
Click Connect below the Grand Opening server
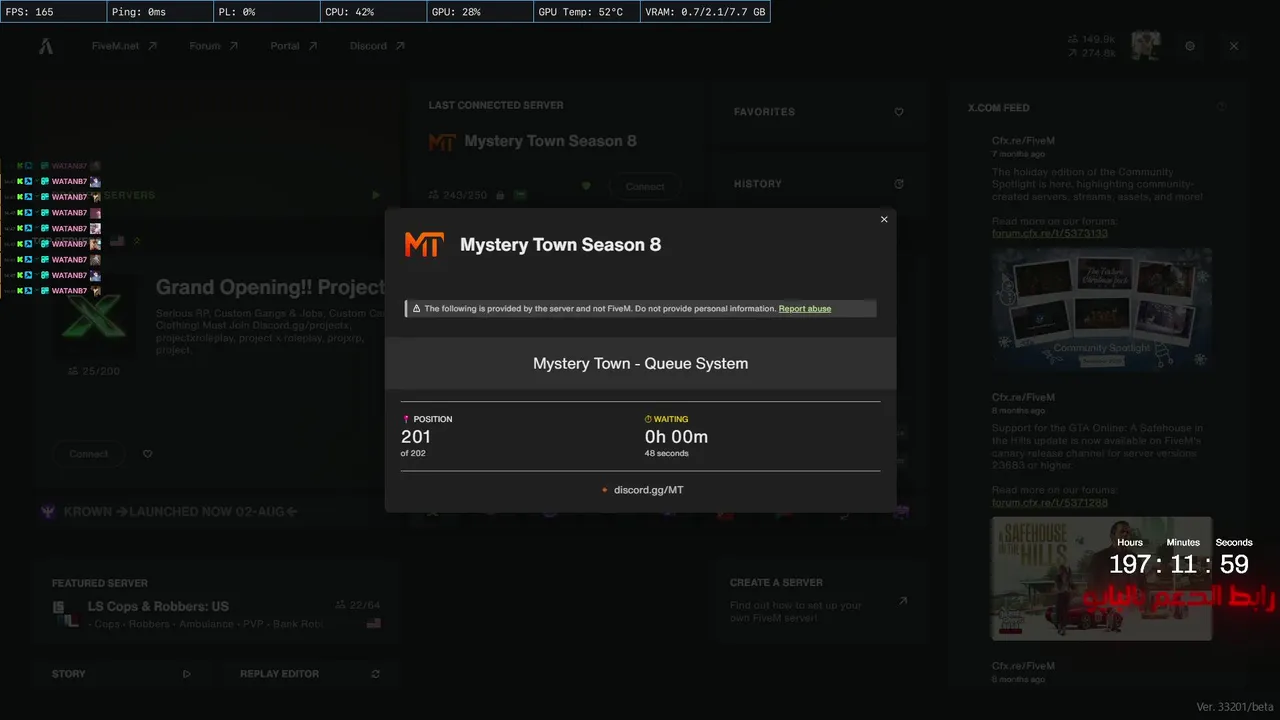coord(89,454)
